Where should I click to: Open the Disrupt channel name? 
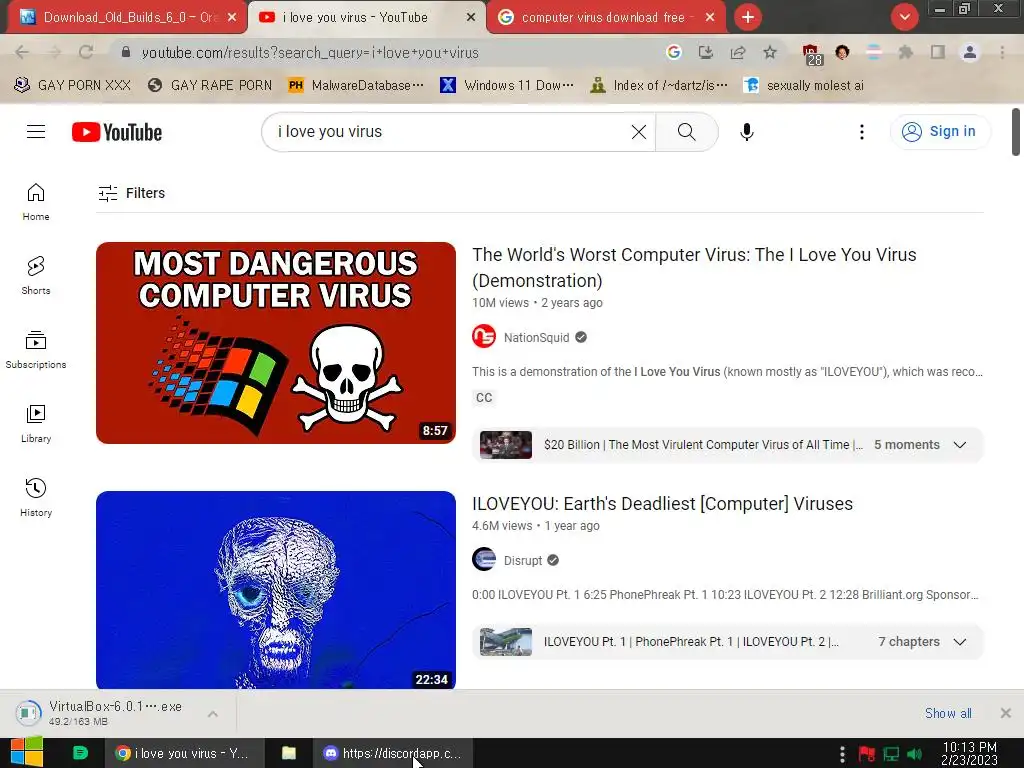(522, 560)
